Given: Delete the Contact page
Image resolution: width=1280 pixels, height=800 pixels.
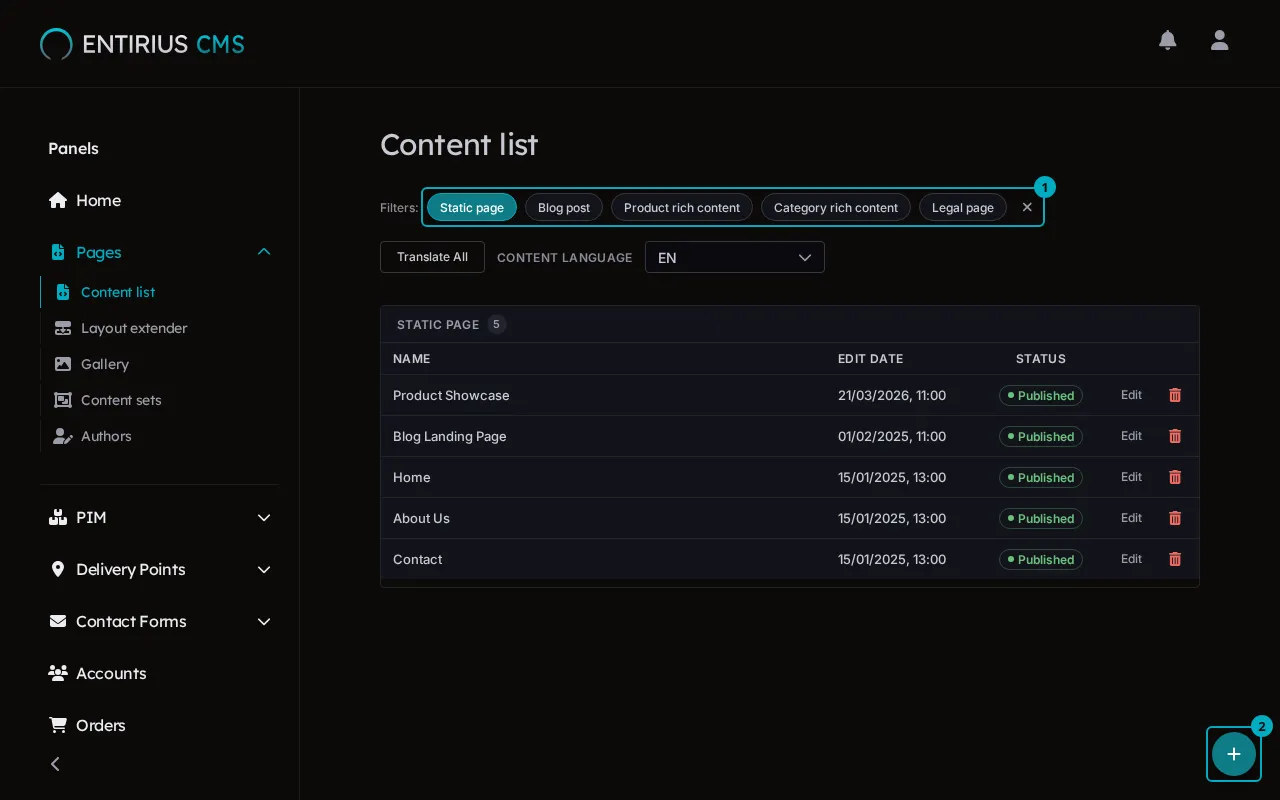Looking at the screenshot, I should pos(1175,559).
